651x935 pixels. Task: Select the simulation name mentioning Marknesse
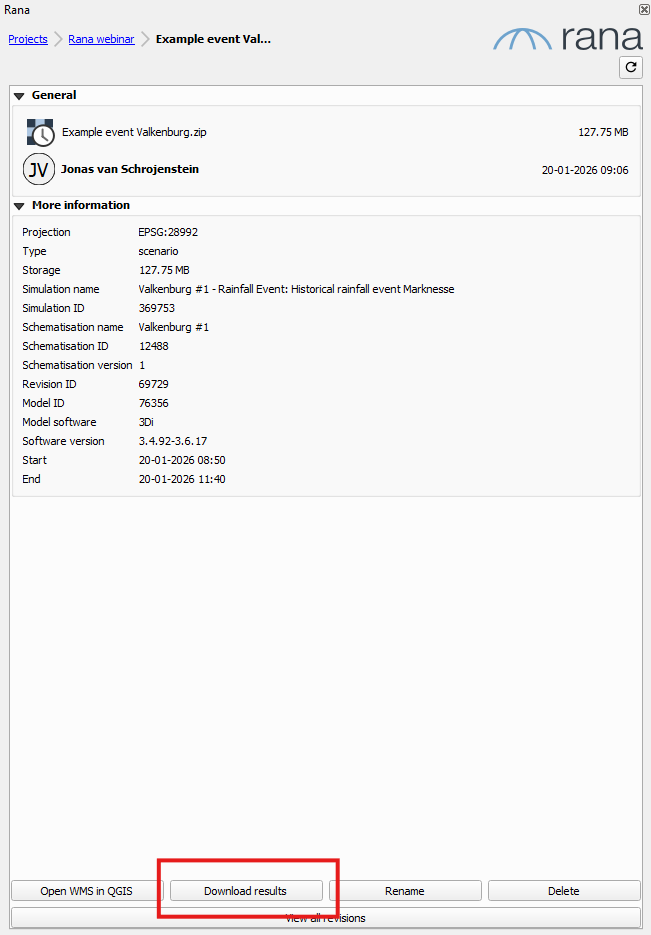click(x=296, y=289)
